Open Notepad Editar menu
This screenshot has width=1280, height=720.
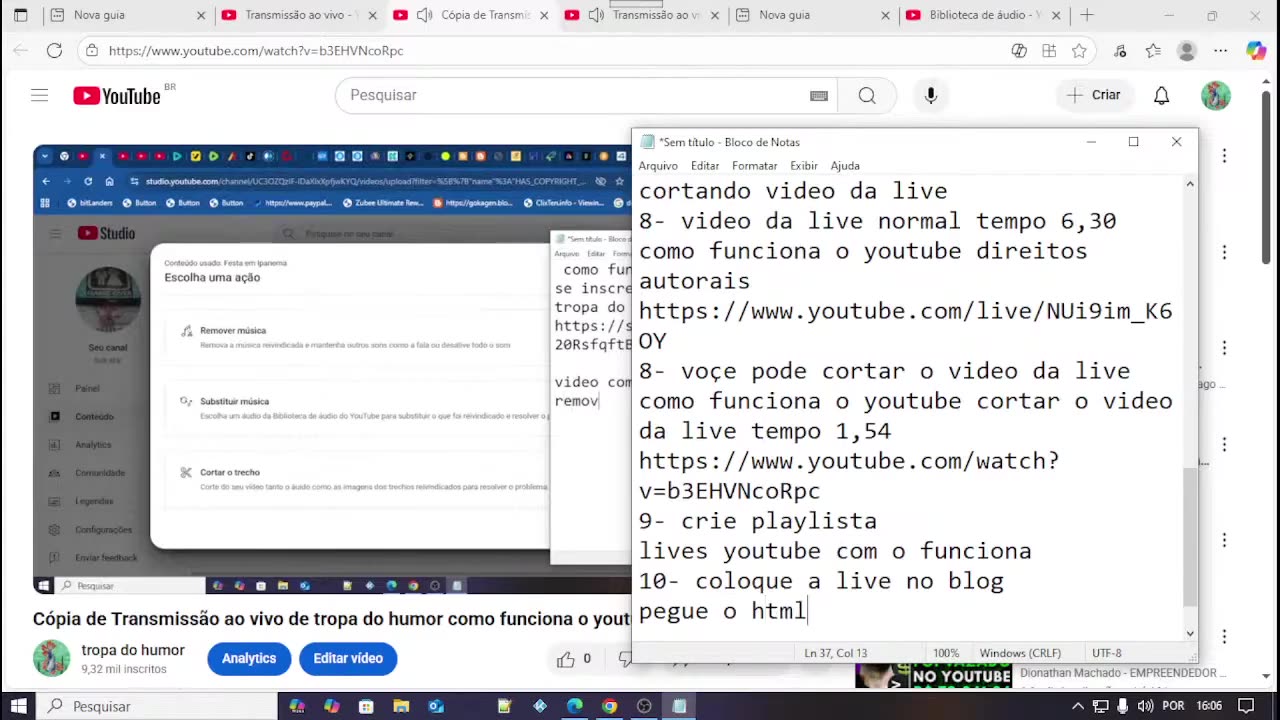click(x=705, y=165)
